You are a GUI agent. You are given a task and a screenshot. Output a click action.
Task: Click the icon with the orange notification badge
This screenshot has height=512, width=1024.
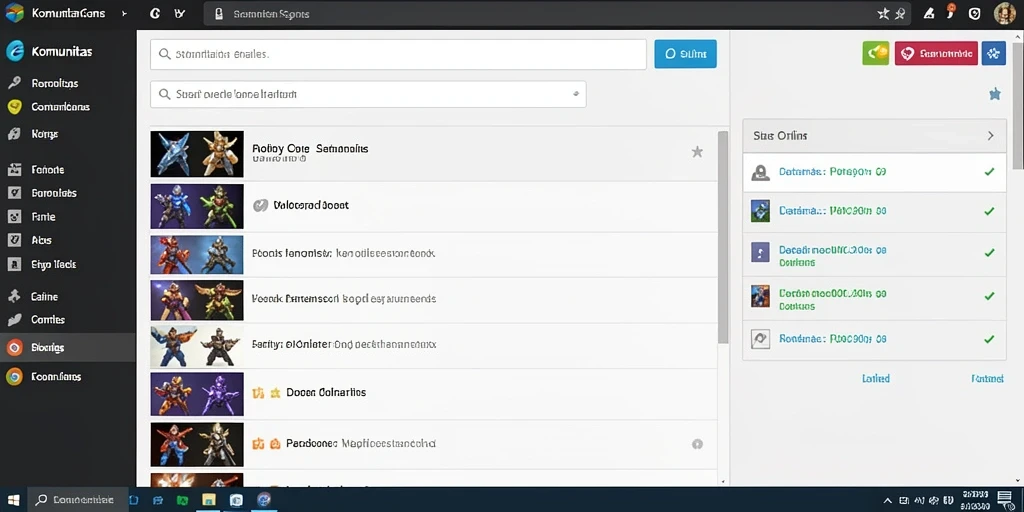(951, 10)
